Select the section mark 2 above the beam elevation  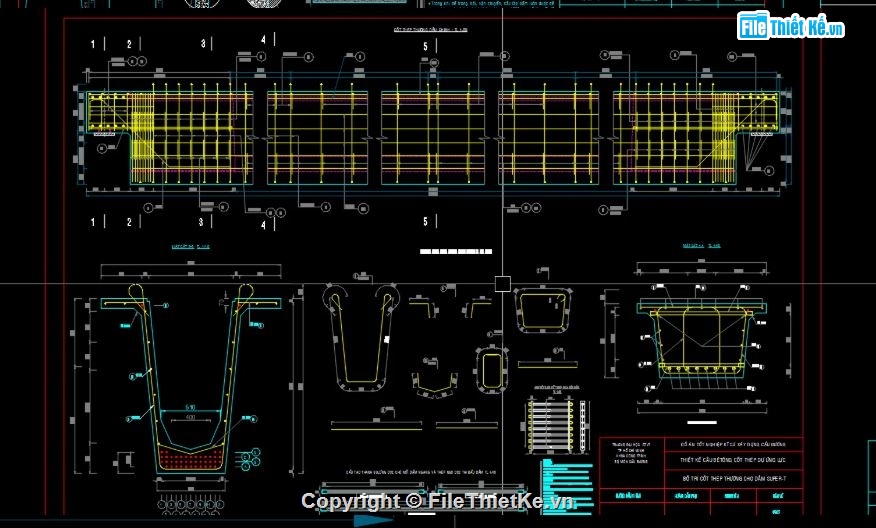click(129, 44)
